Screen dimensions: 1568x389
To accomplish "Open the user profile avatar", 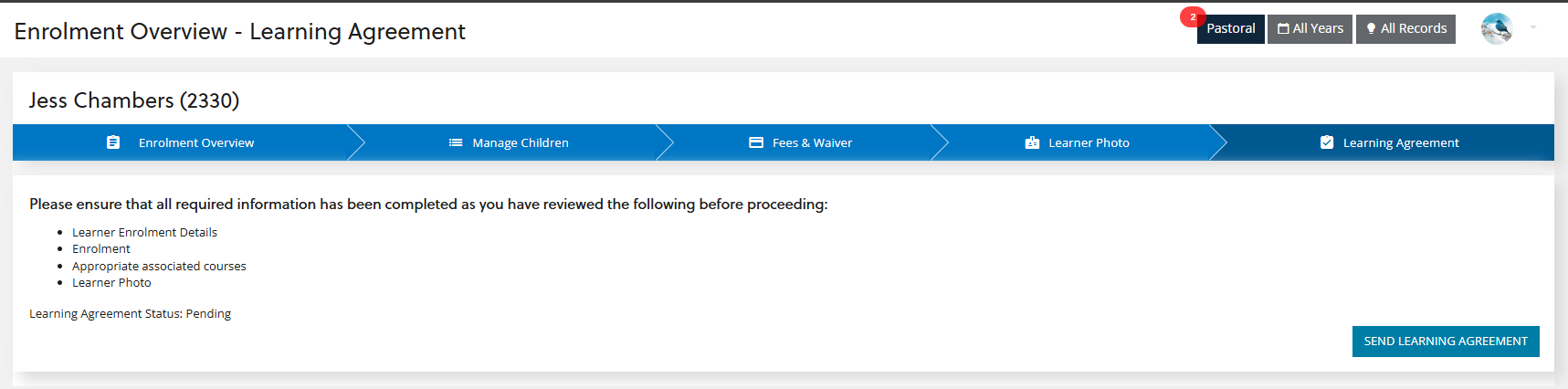I will click(1496, 29).
